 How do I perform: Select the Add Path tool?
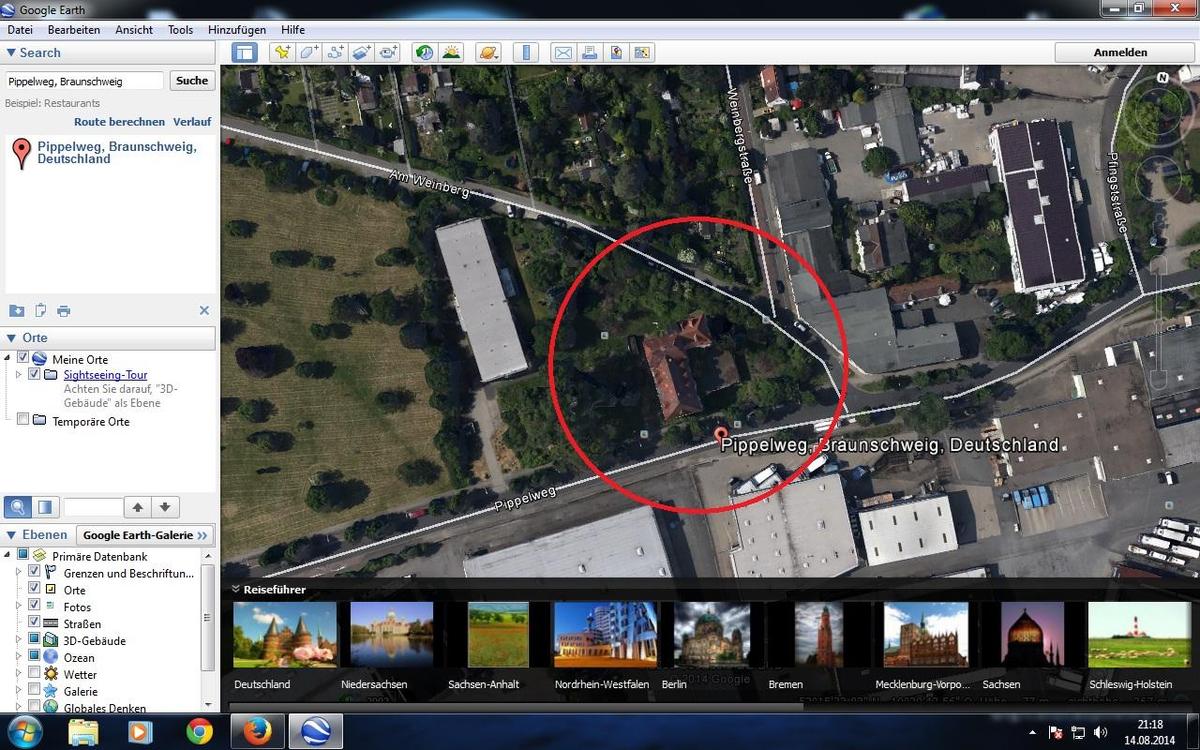coord(335,52)
